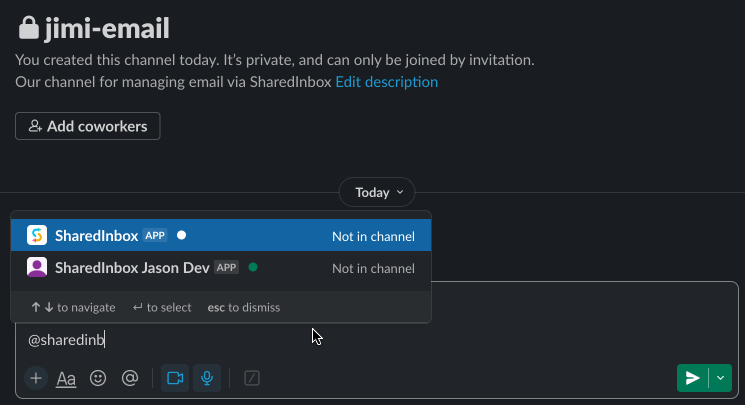Select SharedInbox app from mention suggestions
Viewport: 745px width, 405px height.
(x=221, y=235)
